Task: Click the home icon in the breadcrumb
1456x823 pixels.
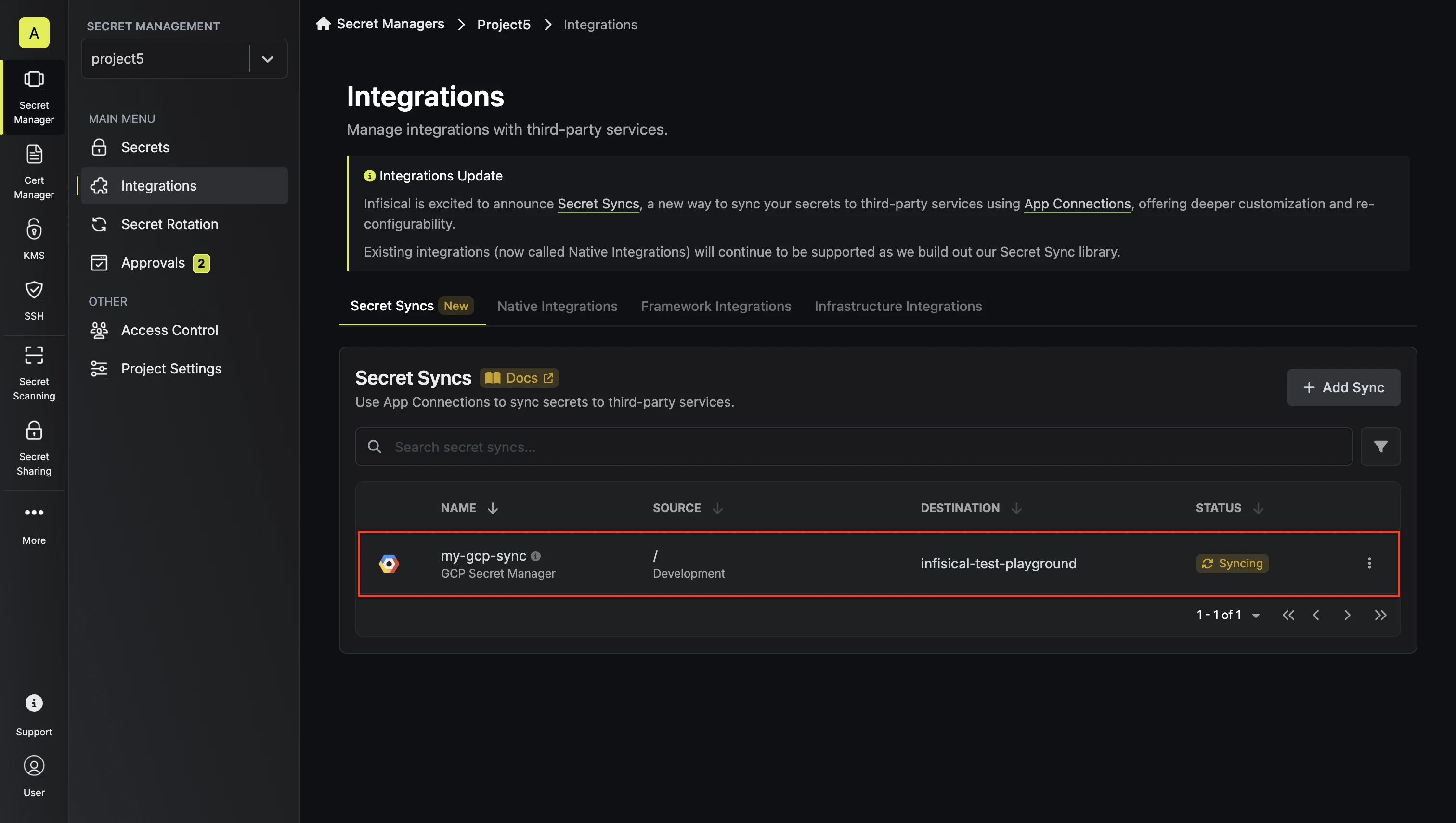Action: click(323, 24)
